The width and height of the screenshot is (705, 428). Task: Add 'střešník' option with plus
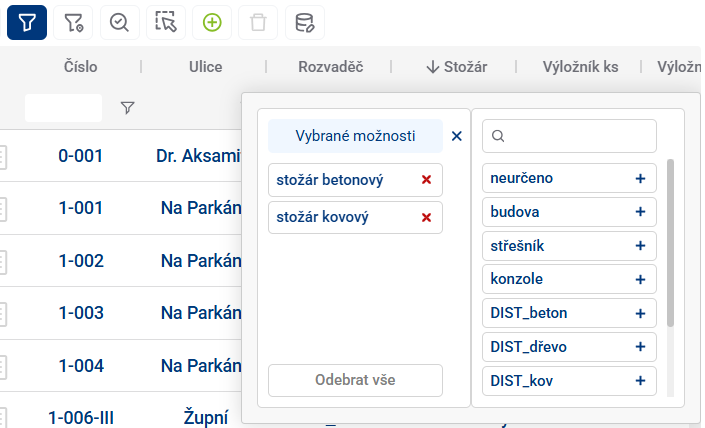tap(640, 246)
